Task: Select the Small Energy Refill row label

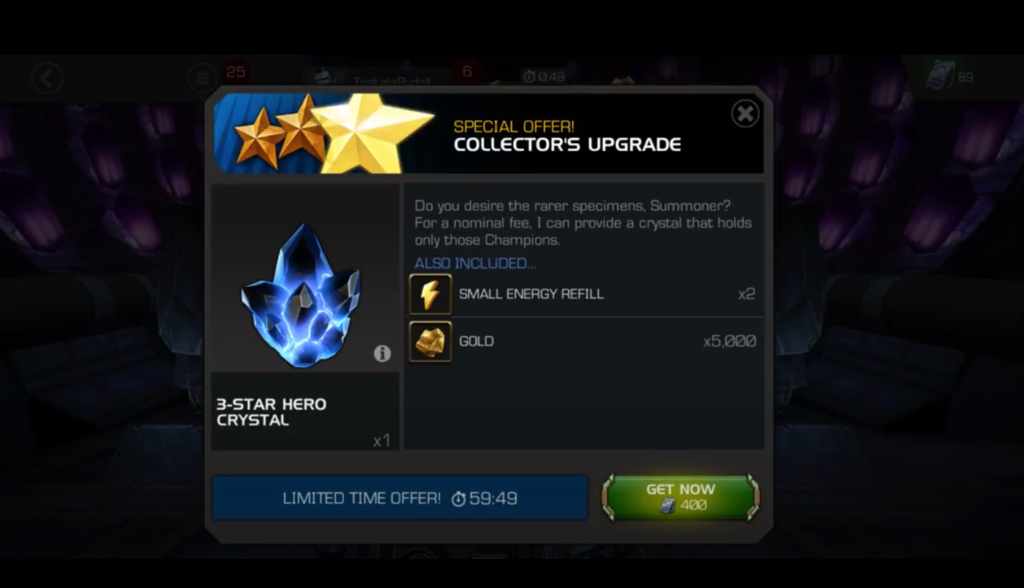Action: (531, 294)
